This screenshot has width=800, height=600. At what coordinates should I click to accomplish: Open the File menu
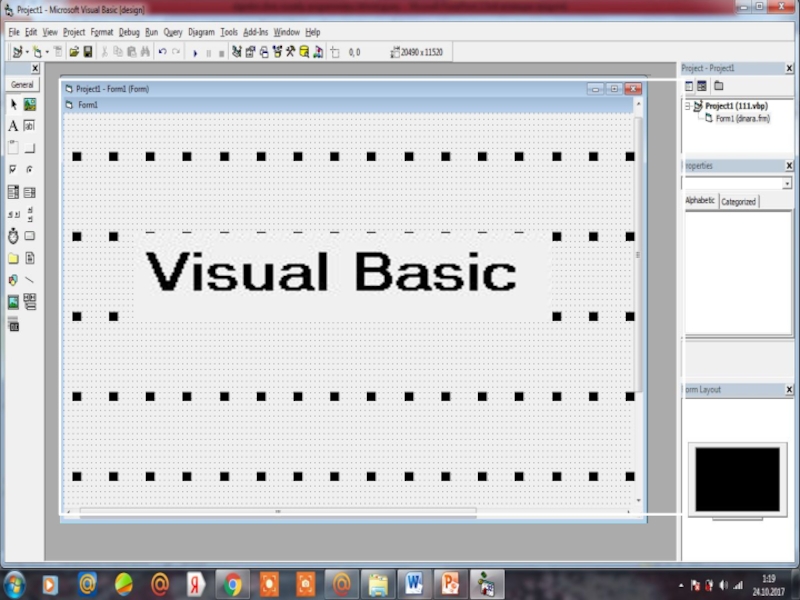pyautogui.click(x=14, y=32)
